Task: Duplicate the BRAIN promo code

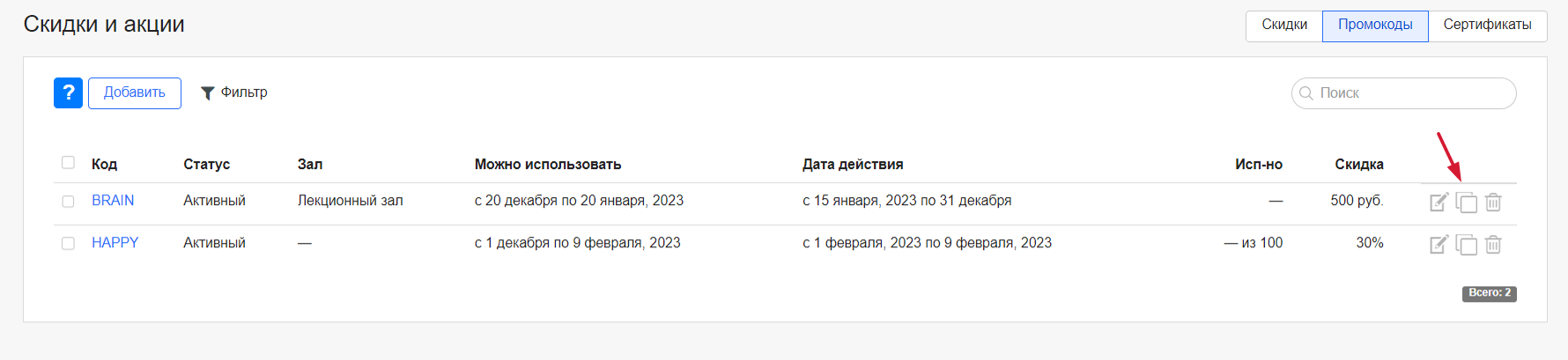Action: (1466, 202)
